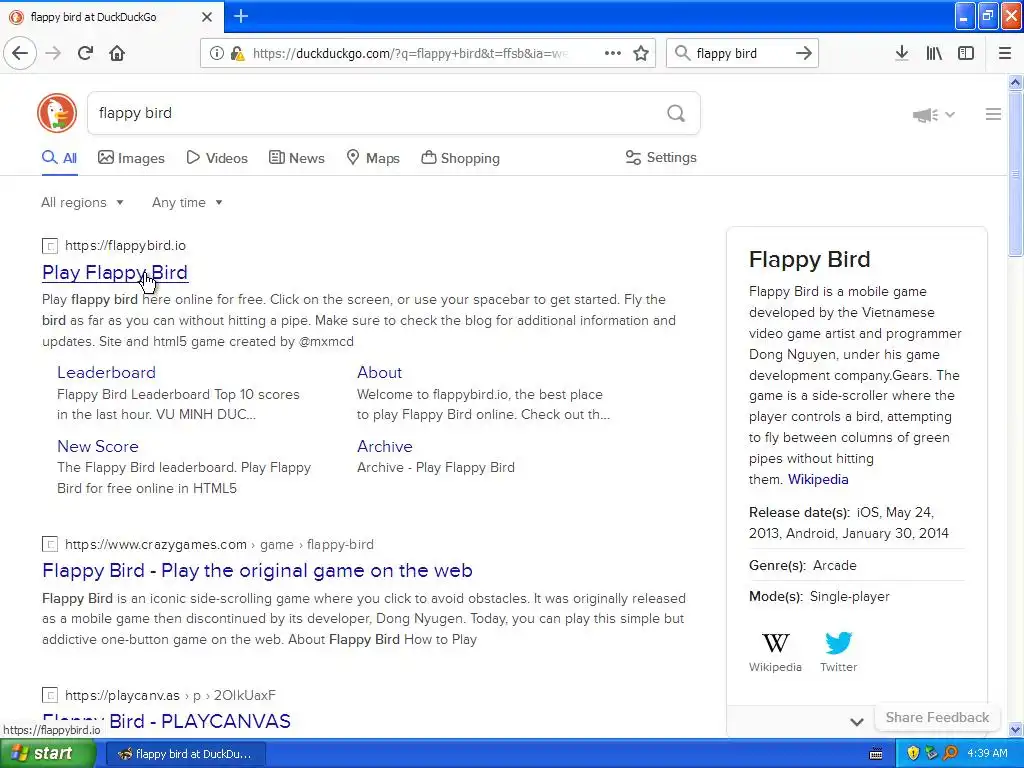
Task: Toggle the sidebar icon in toolbar
Action: [966, 53]
